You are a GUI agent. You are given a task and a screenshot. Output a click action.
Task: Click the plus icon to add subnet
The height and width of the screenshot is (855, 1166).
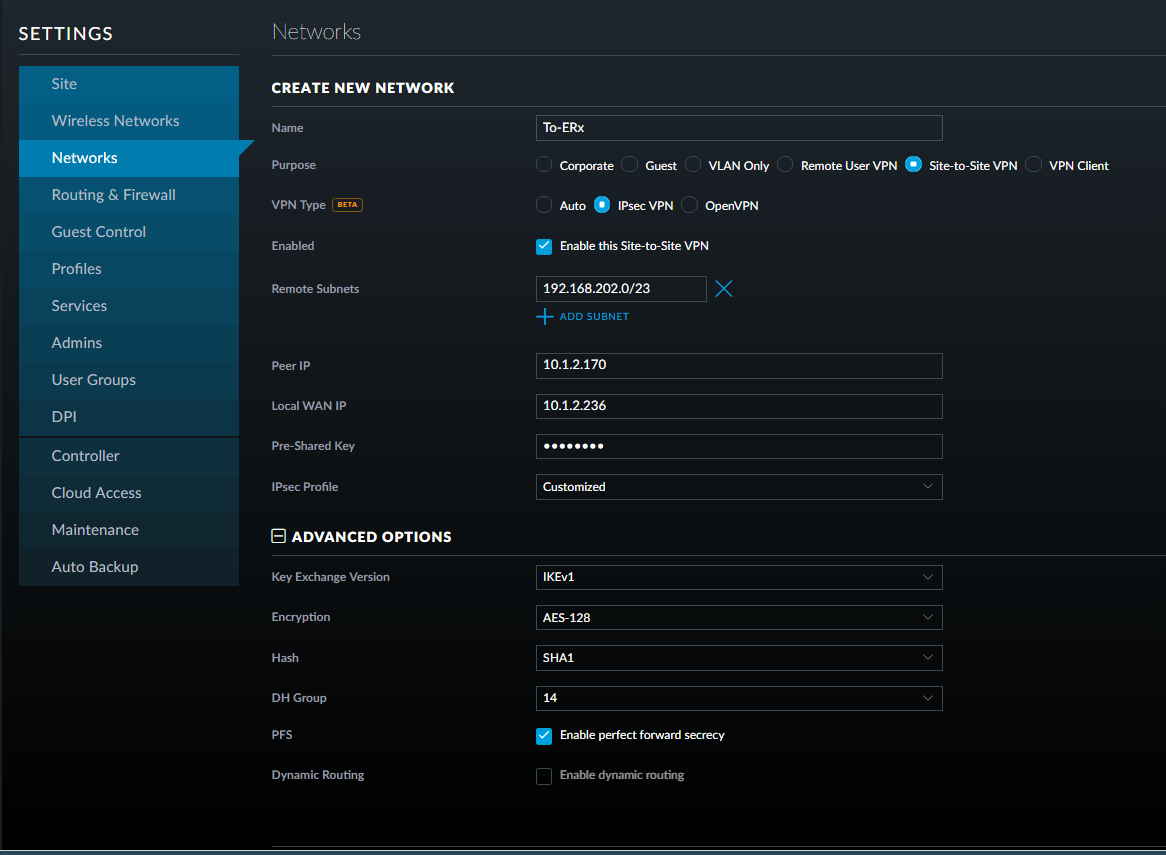(x=544, y=317)
